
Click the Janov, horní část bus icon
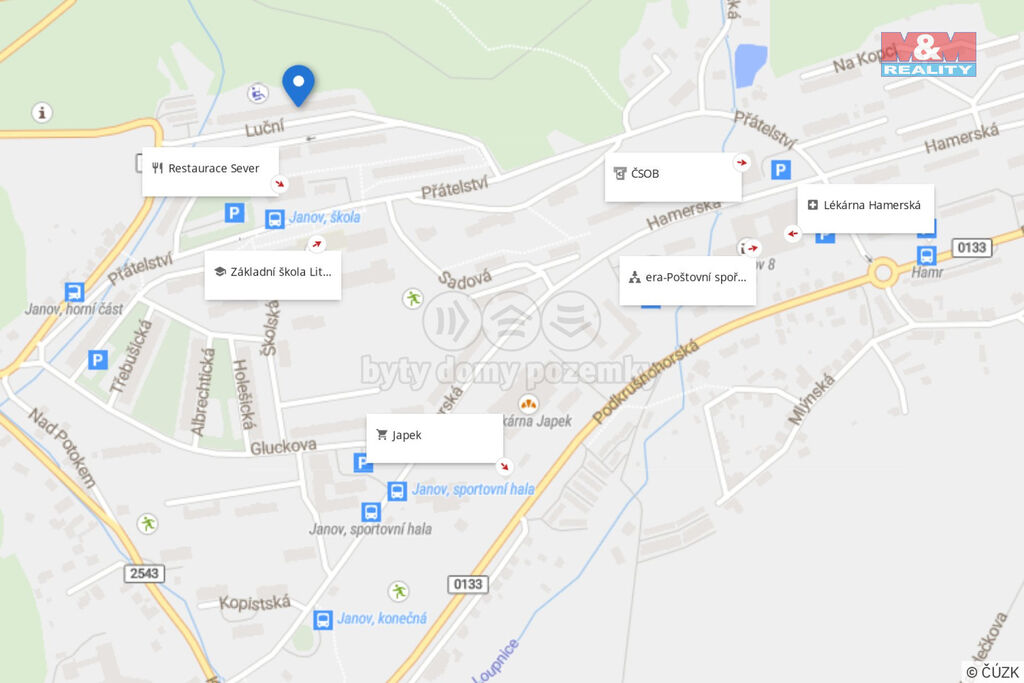coord(74,291)
